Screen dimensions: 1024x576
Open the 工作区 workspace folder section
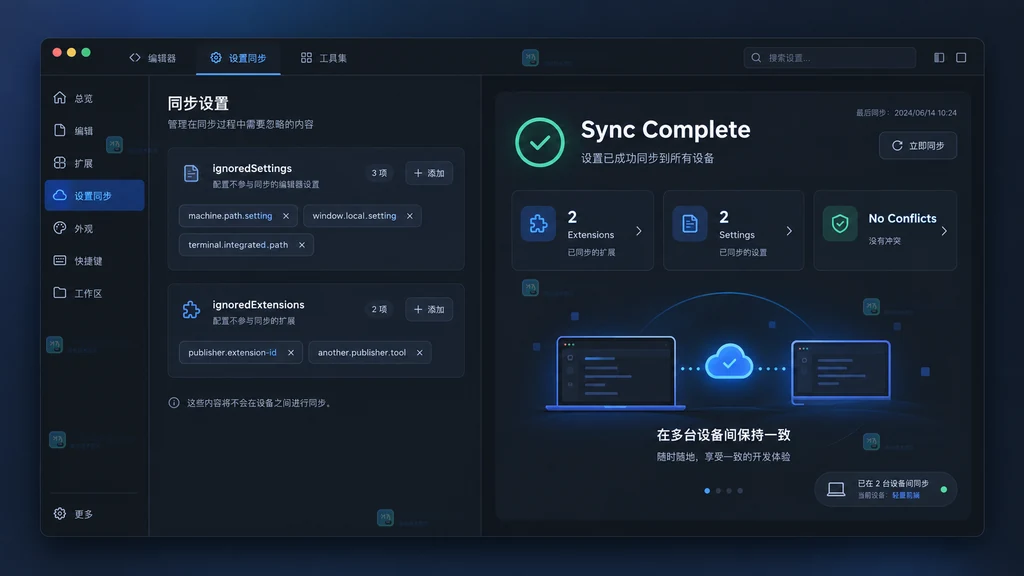click(94, 293)
